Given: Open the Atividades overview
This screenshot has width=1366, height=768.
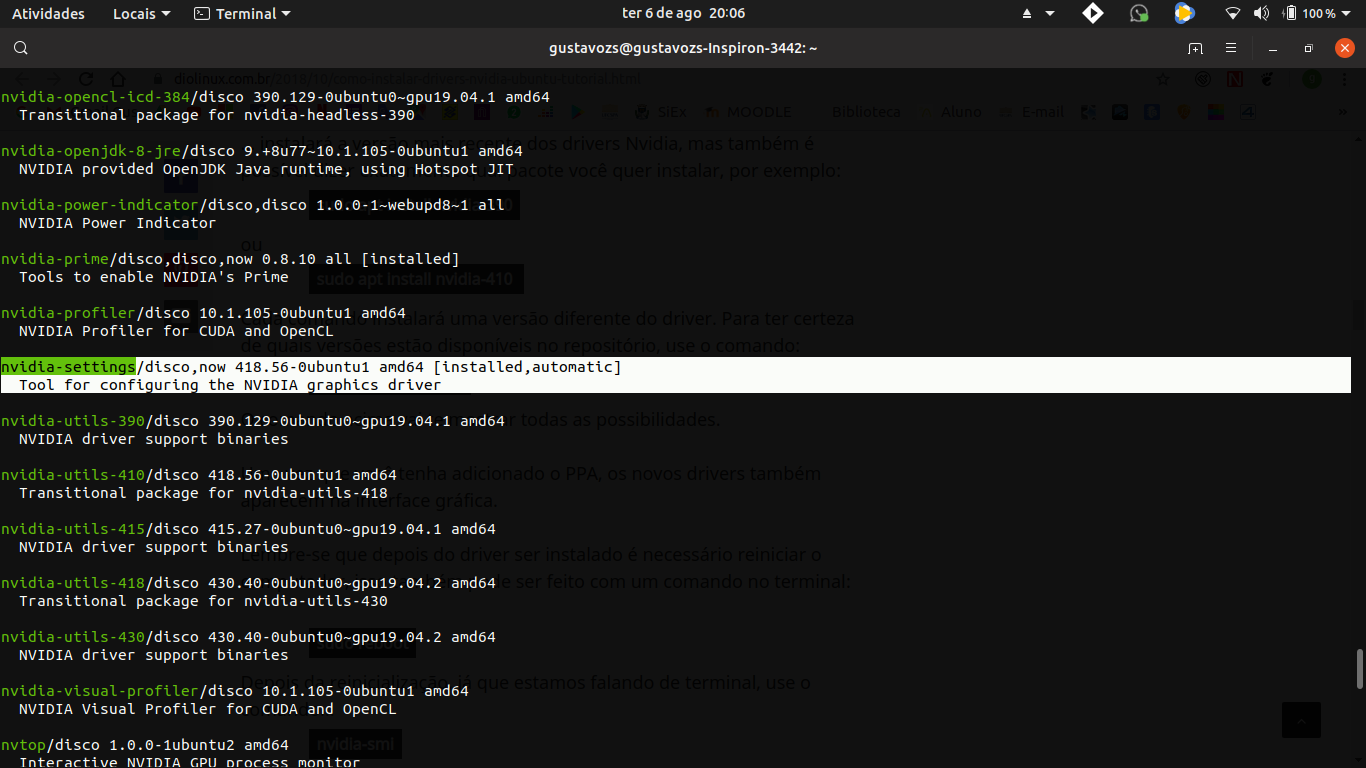Looking at the screenshot, I should coord(48,14).
